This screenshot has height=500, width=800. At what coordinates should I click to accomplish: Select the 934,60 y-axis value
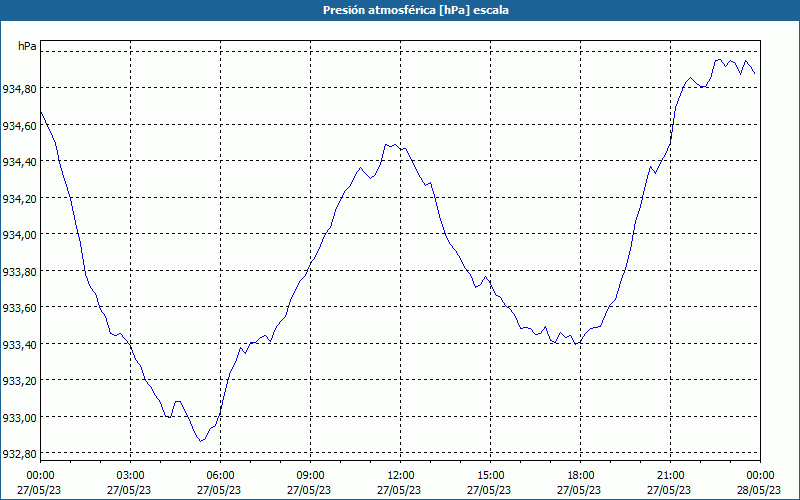point(19,126)
